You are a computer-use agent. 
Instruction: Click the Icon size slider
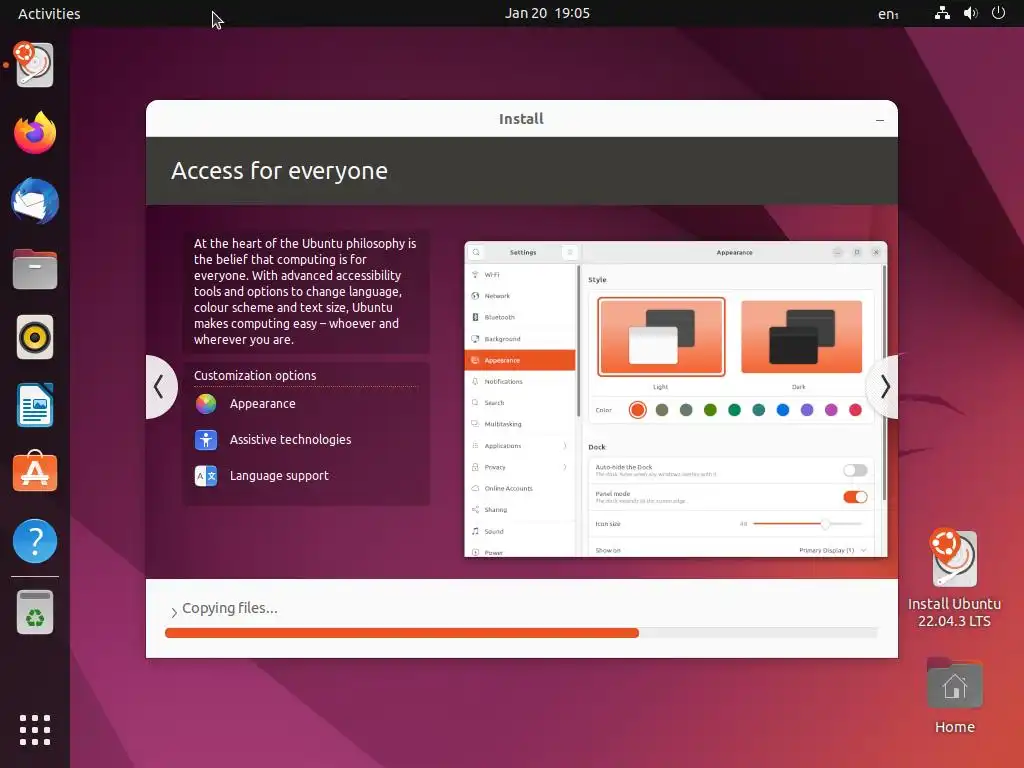808,524
